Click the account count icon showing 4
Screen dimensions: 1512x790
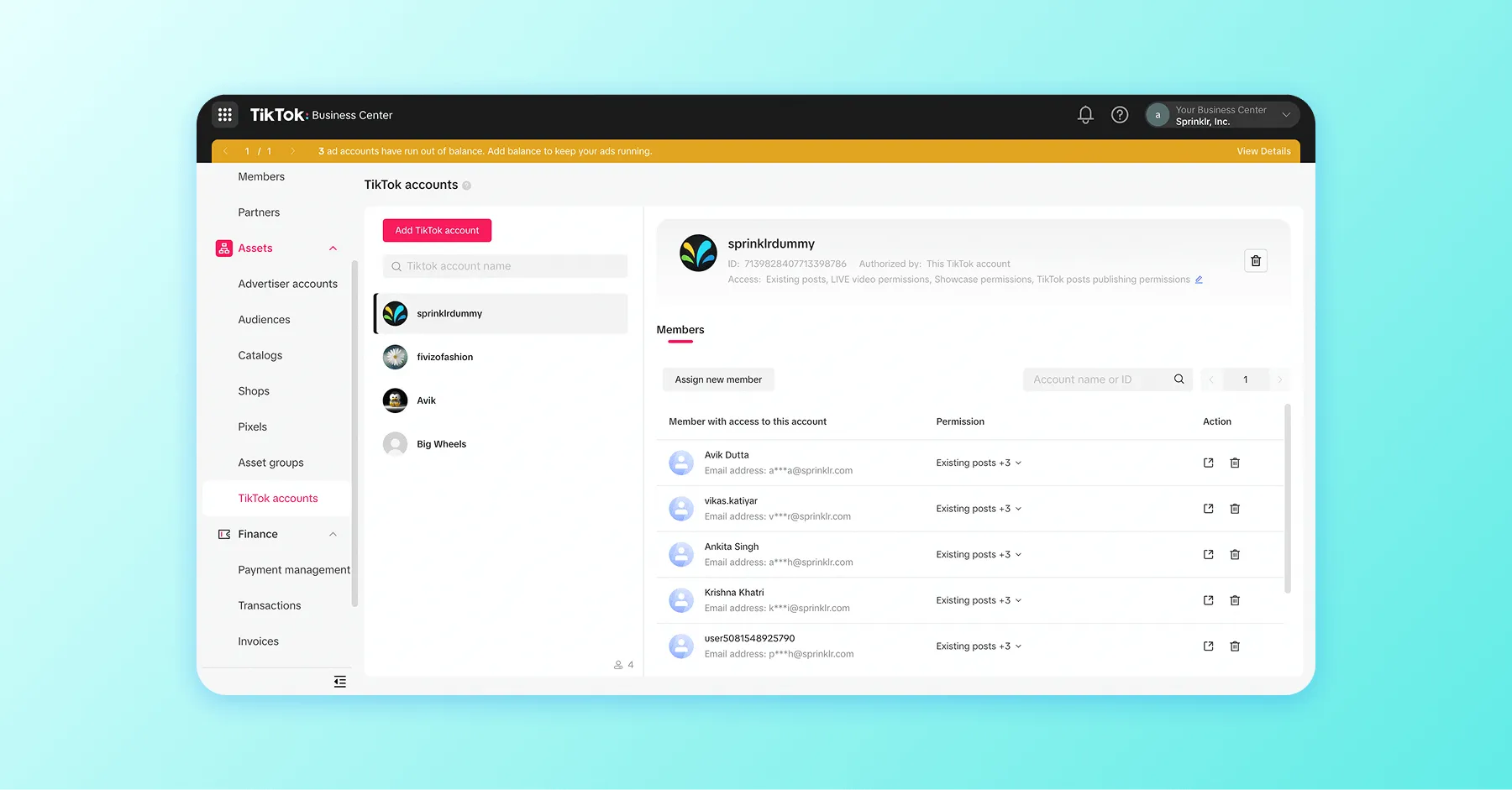(x=618, y=665)
